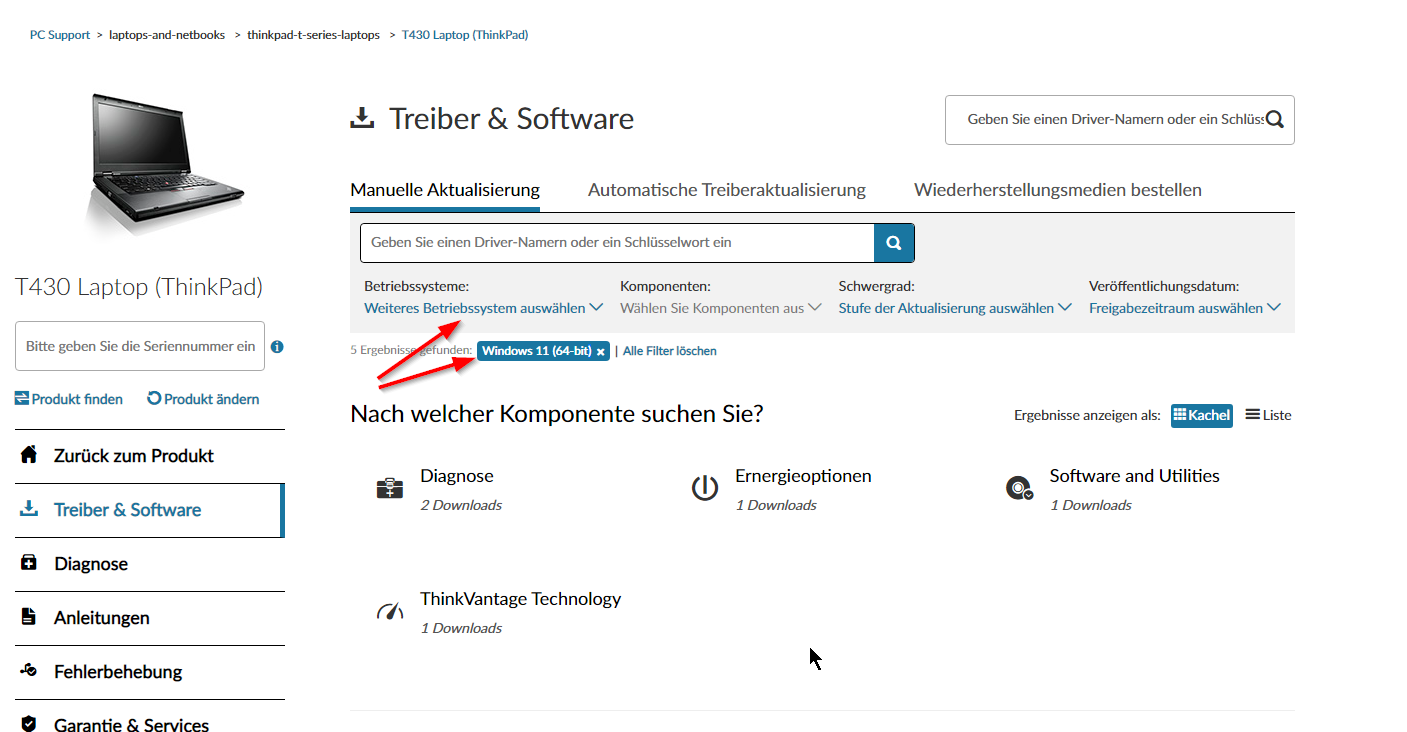Expand the Veröffentlichungsdatum release period dropdown
1407x732 pixels.
(1185, 308)
